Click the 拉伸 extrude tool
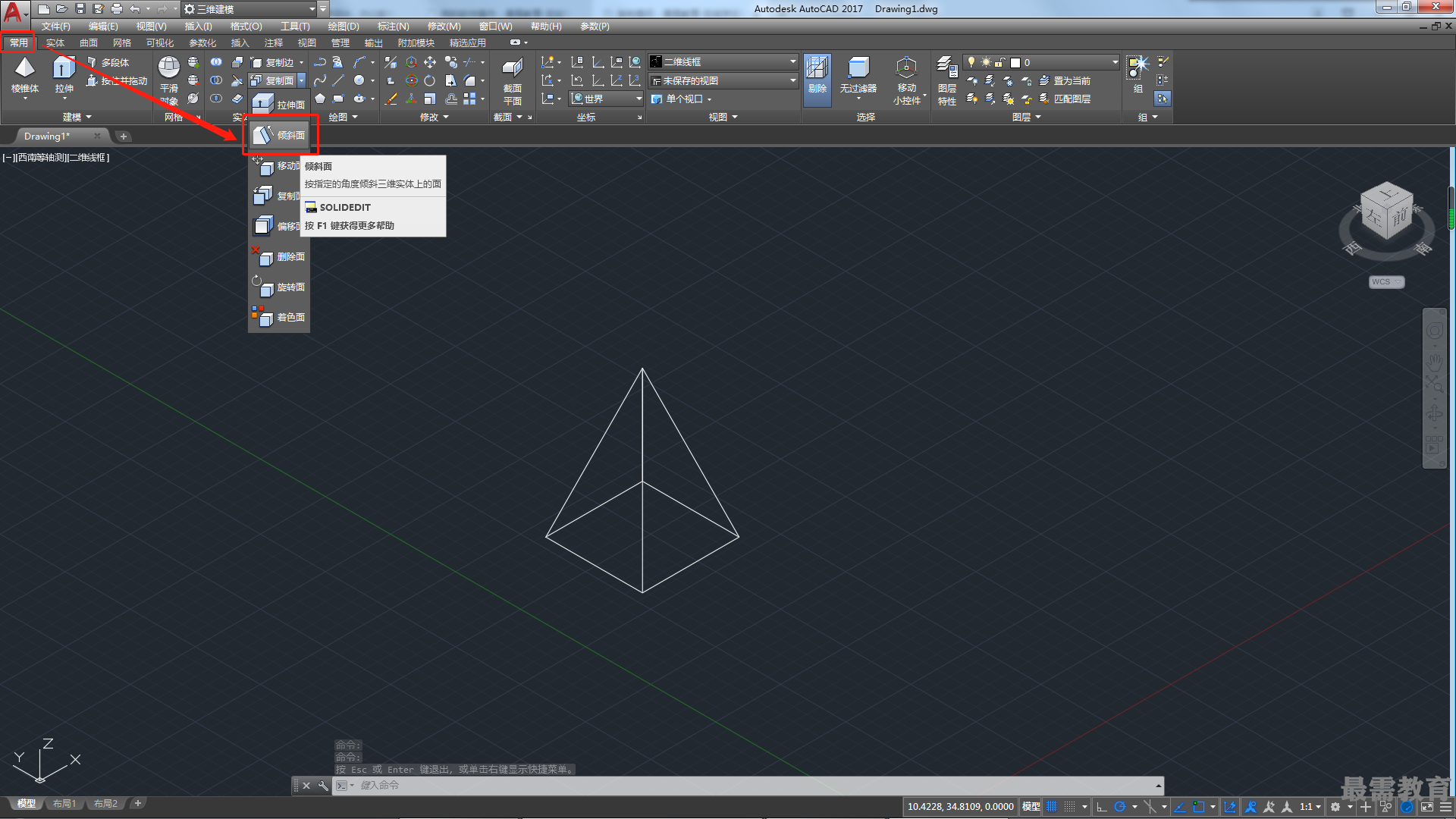This screenshot has width=1456, height=819. point(64,76)
